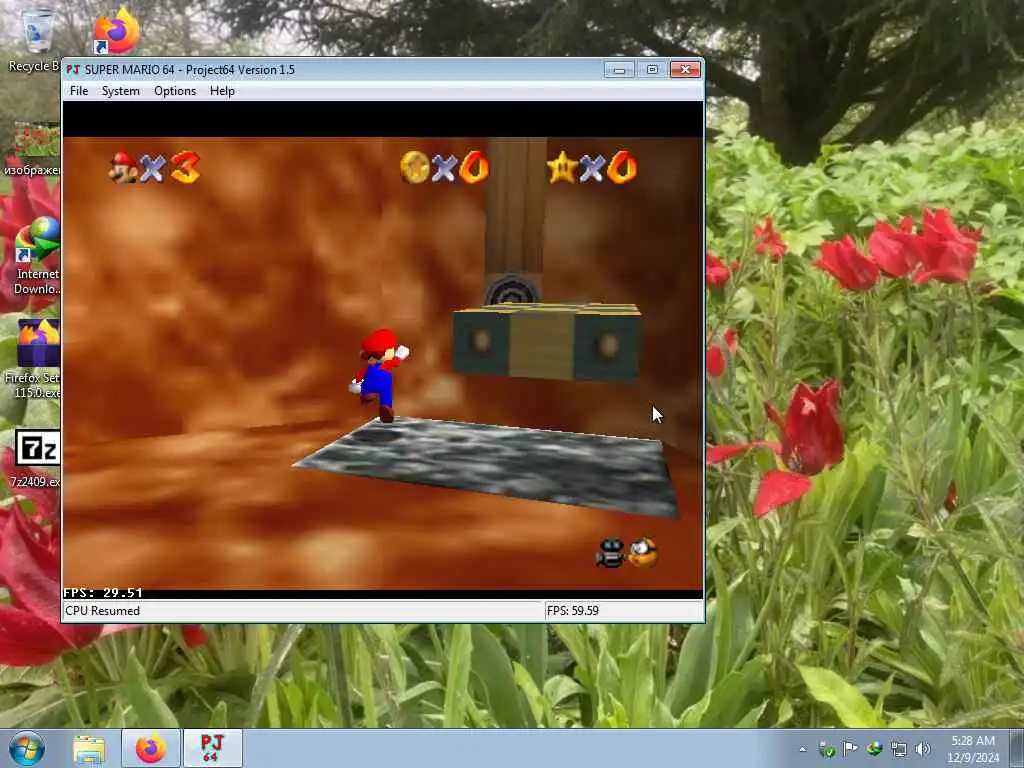Open the Windows Start menu orb
1024x768 pixels.
27,748
